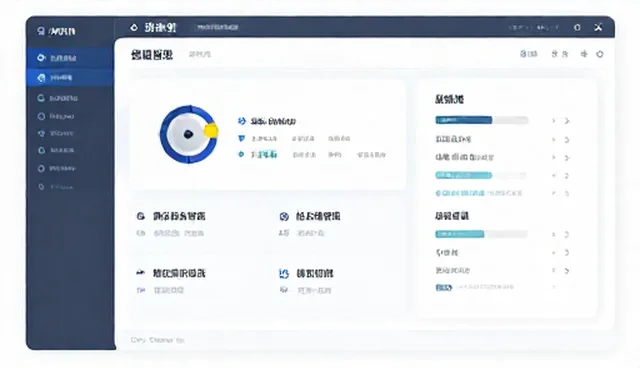Click the circle icon at page header's far right
Screen dimensions: 640x368
600,54
